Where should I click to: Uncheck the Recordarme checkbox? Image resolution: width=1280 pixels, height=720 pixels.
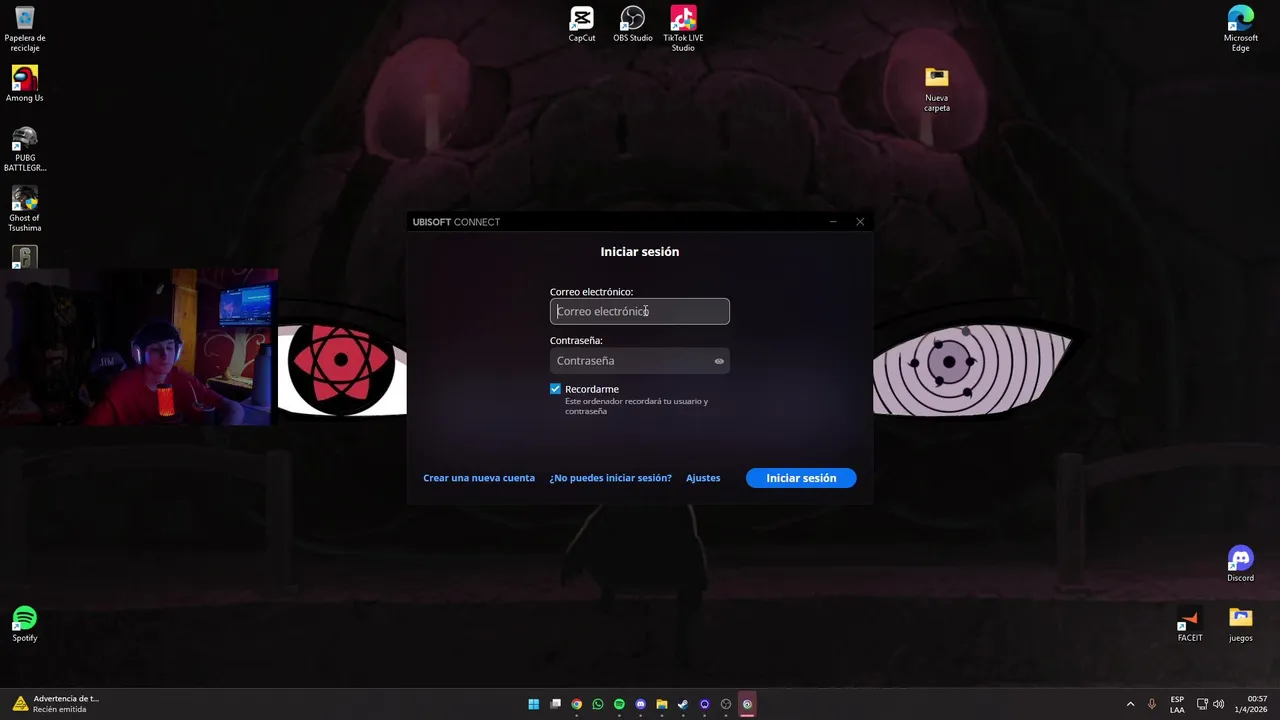(x=556, y=389)
